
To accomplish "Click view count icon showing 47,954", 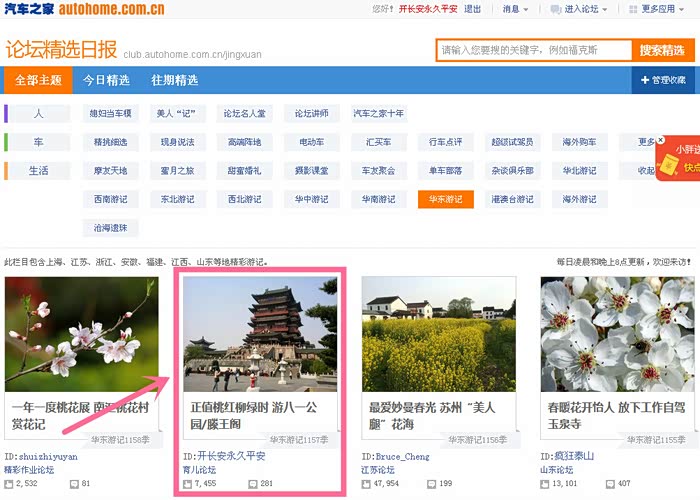I will pos(366,484).
